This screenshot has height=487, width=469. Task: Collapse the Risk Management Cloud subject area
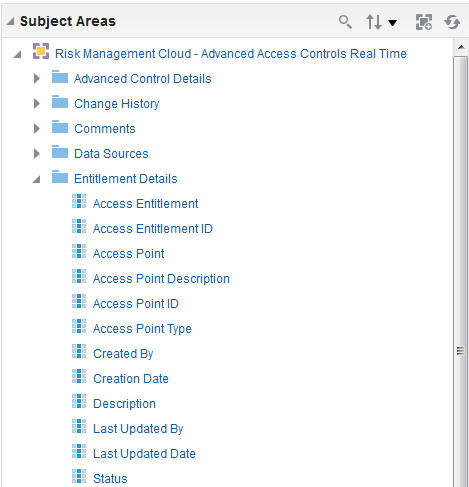point(17,54)
